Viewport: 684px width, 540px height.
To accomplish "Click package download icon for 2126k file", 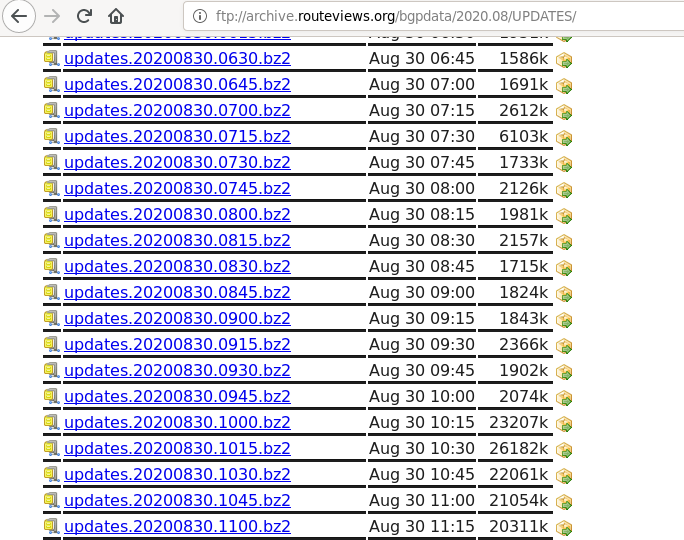I will point(564,190).
